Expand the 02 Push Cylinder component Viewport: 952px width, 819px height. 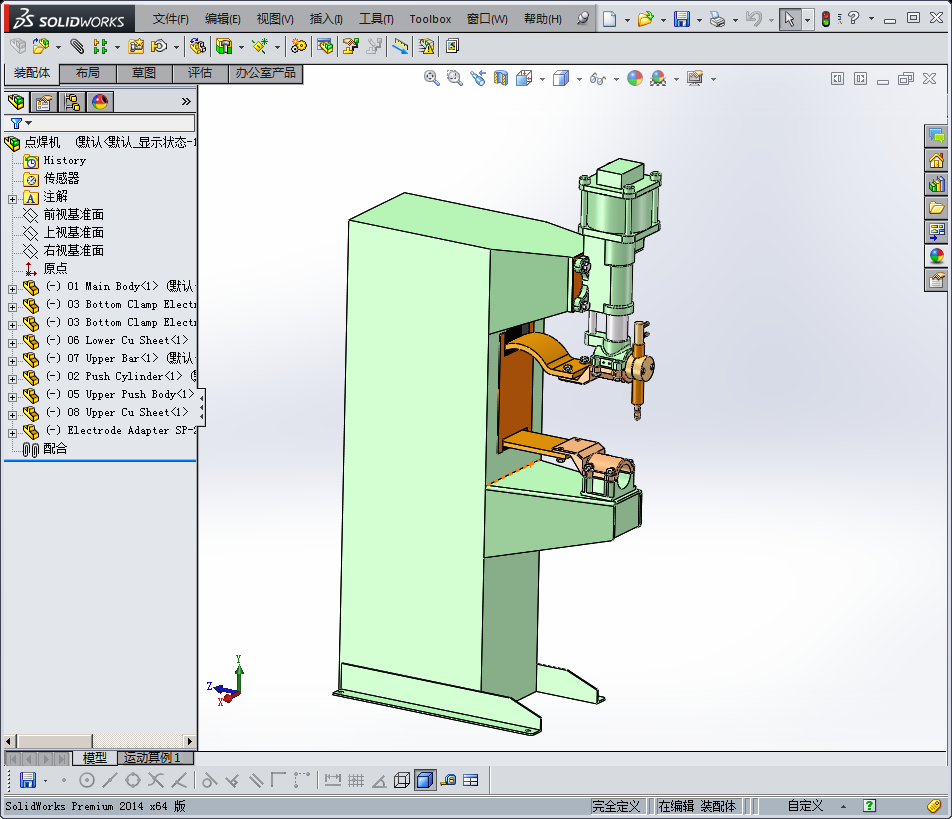[x=12, y=379]
